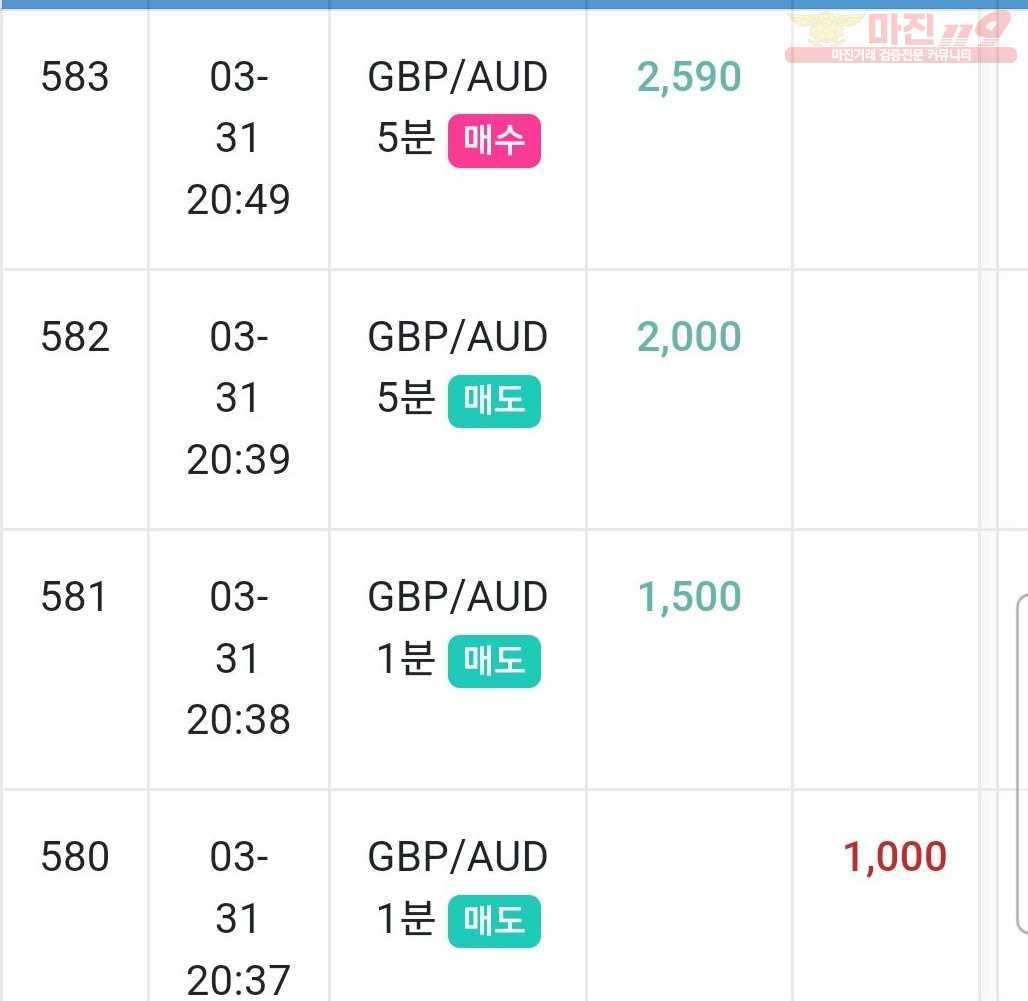The width and height of the screenshot is (1028, 1001).
Task: Click the scrollbar handle on right edge
Action: 1022,764
